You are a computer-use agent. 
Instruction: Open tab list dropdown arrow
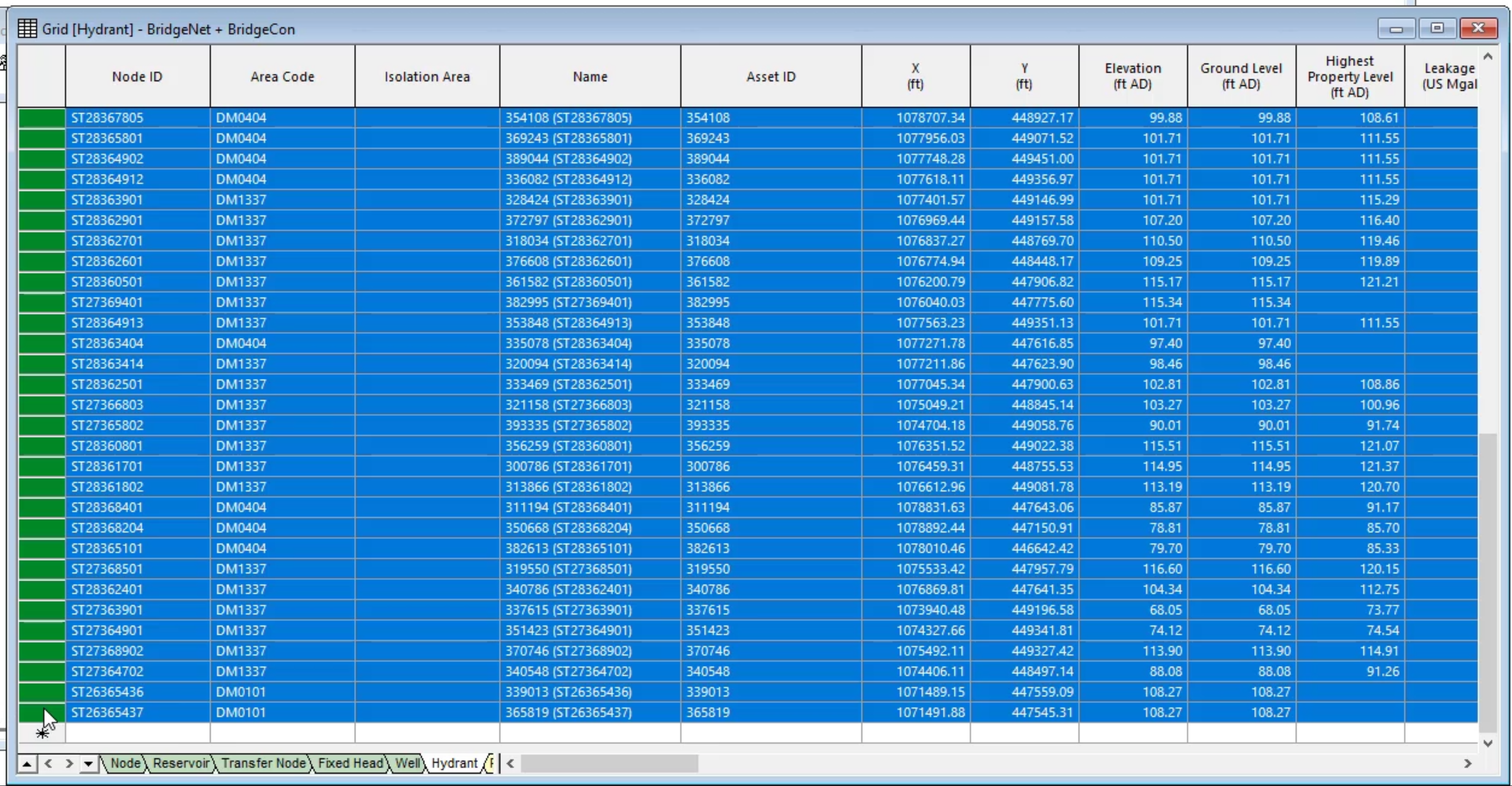[x=88, y=764]
